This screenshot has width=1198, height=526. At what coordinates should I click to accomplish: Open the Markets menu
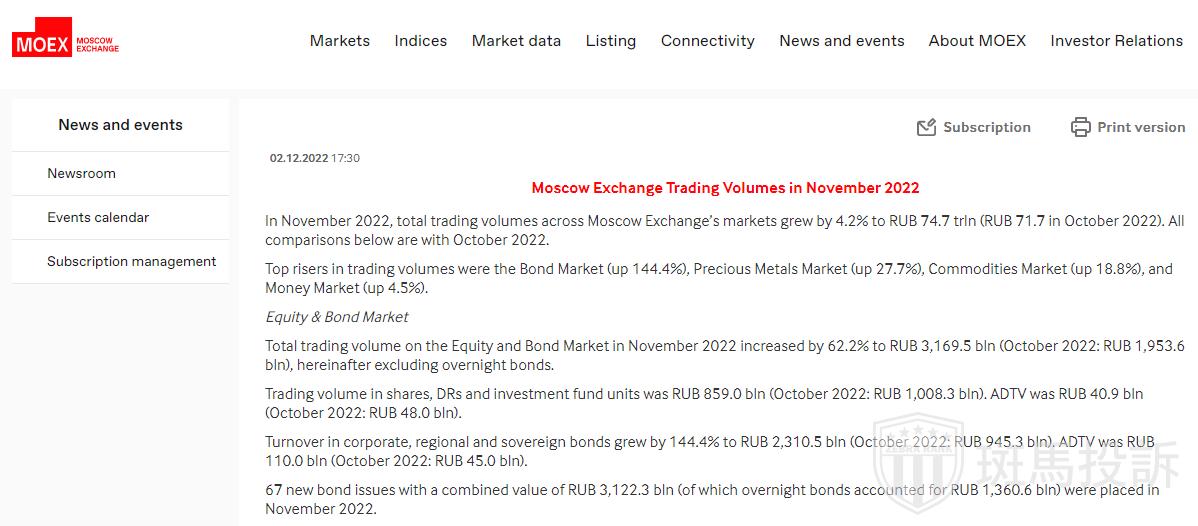340,41
